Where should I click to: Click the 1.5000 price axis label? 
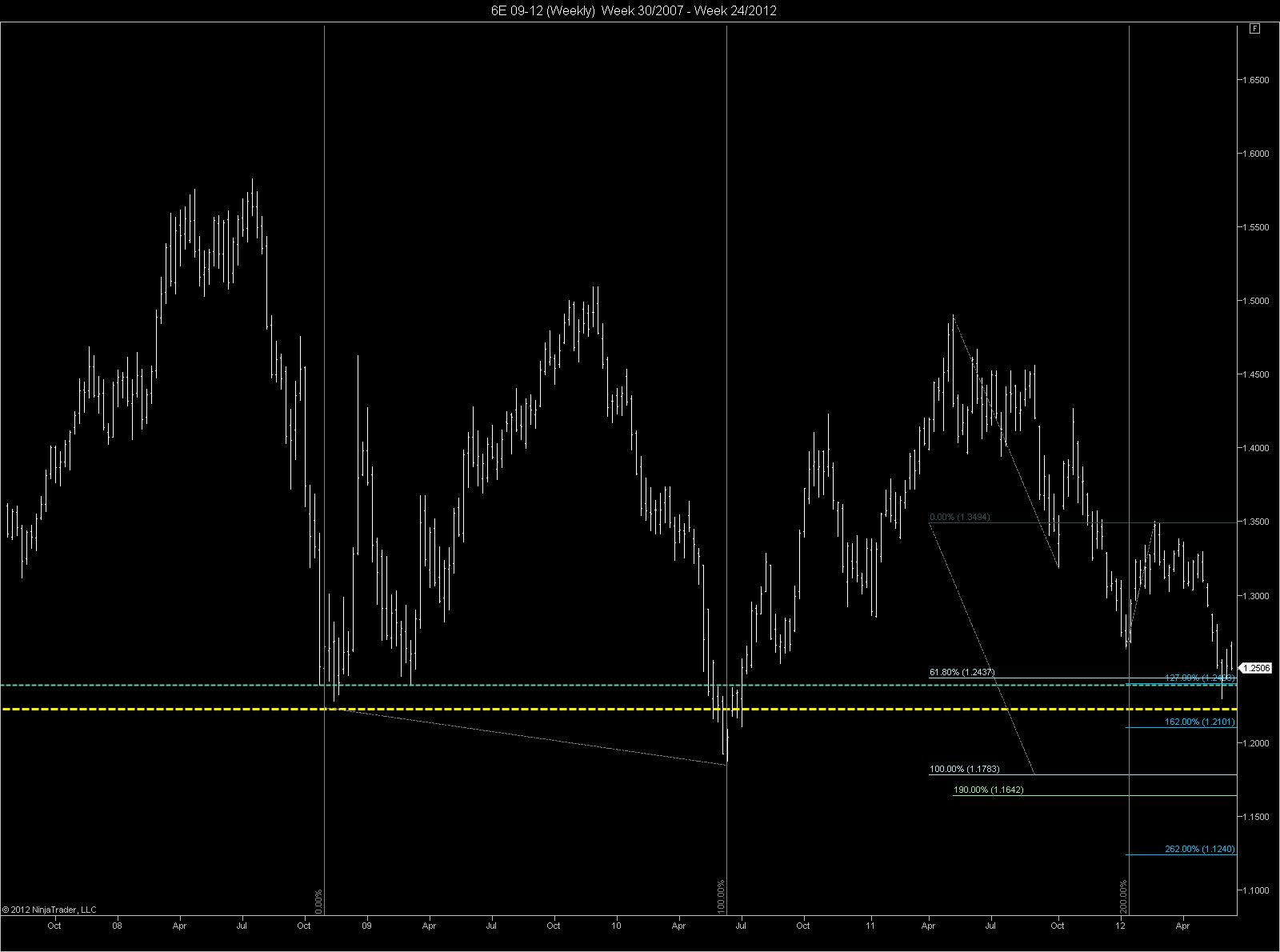tap(1256, 301)
